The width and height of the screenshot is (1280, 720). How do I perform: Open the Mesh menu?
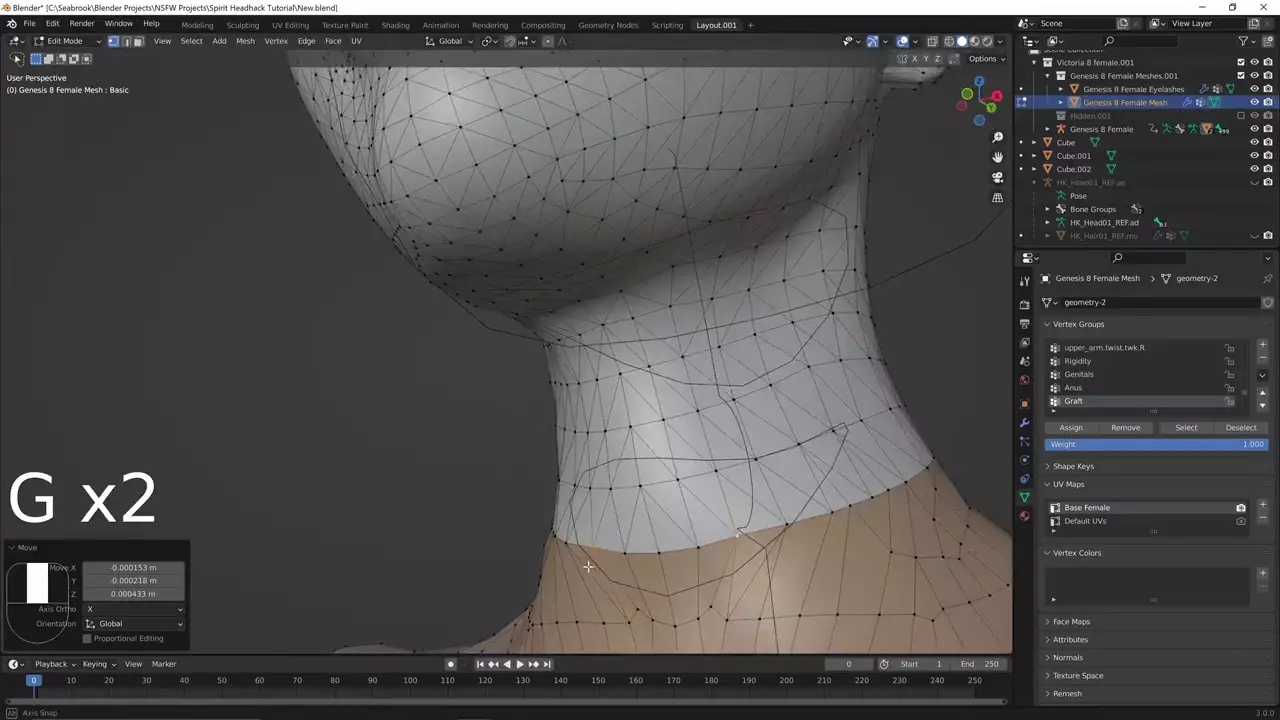(x=245, y=41)
